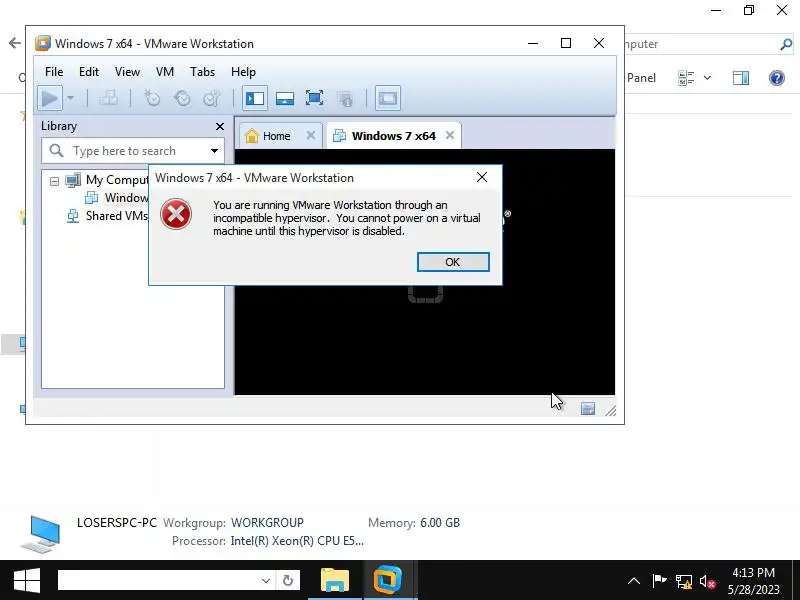Click the VMware title bar application icon
The height and width of the screenshot is (600, 800).
click(x=43, y=43)
